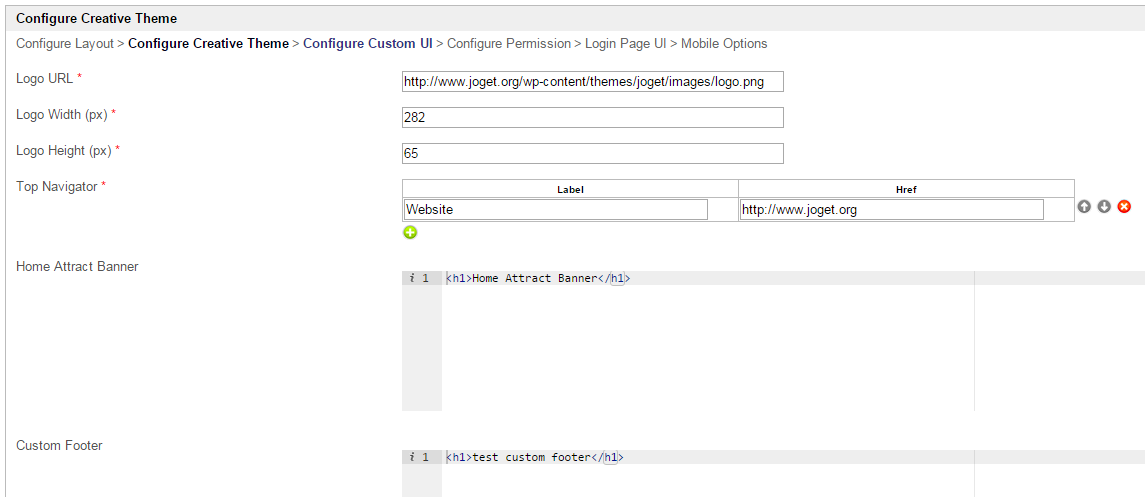Edit the Website label field
The width and height of the screenshot is (1145, 497).
pyautogui.click(x=555, y=210)
